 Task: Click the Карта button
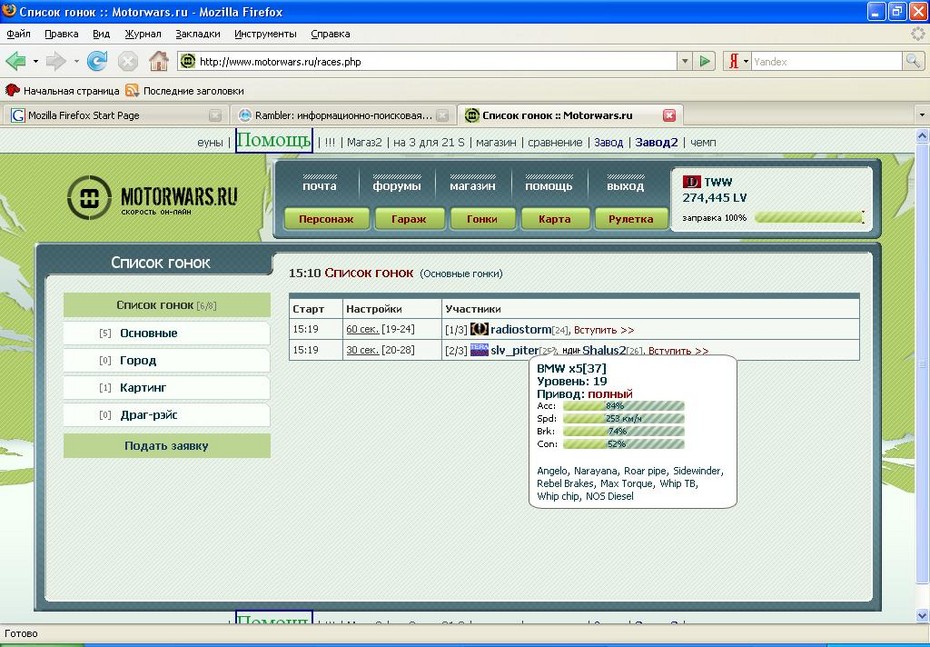(x=555, y=219)
